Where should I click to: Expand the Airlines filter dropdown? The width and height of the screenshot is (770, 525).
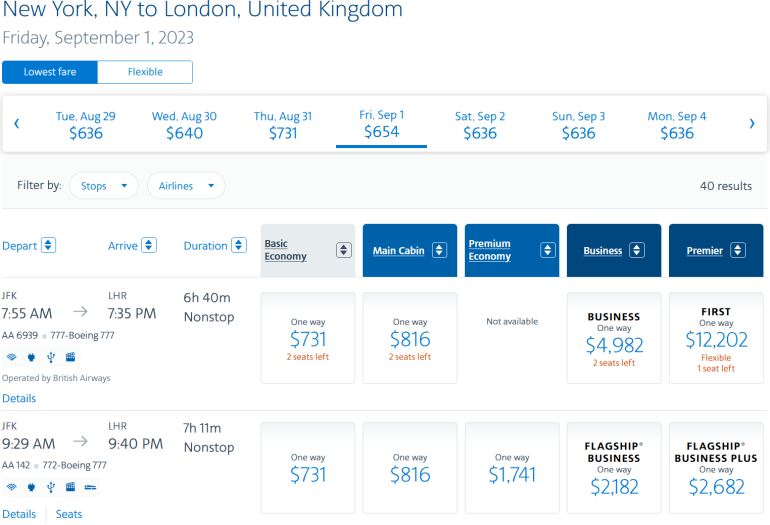[x=186, y=186]
